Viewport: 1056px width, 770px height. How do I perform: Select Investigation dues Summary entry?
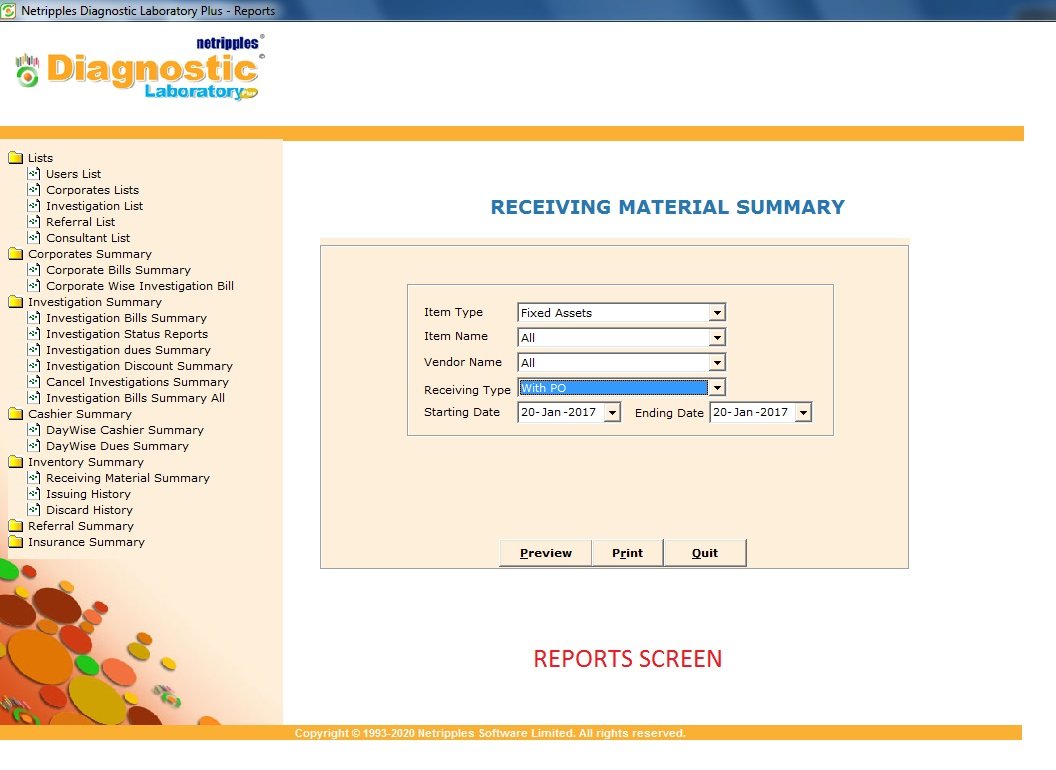pyautogui.click(x=128, y=350)
